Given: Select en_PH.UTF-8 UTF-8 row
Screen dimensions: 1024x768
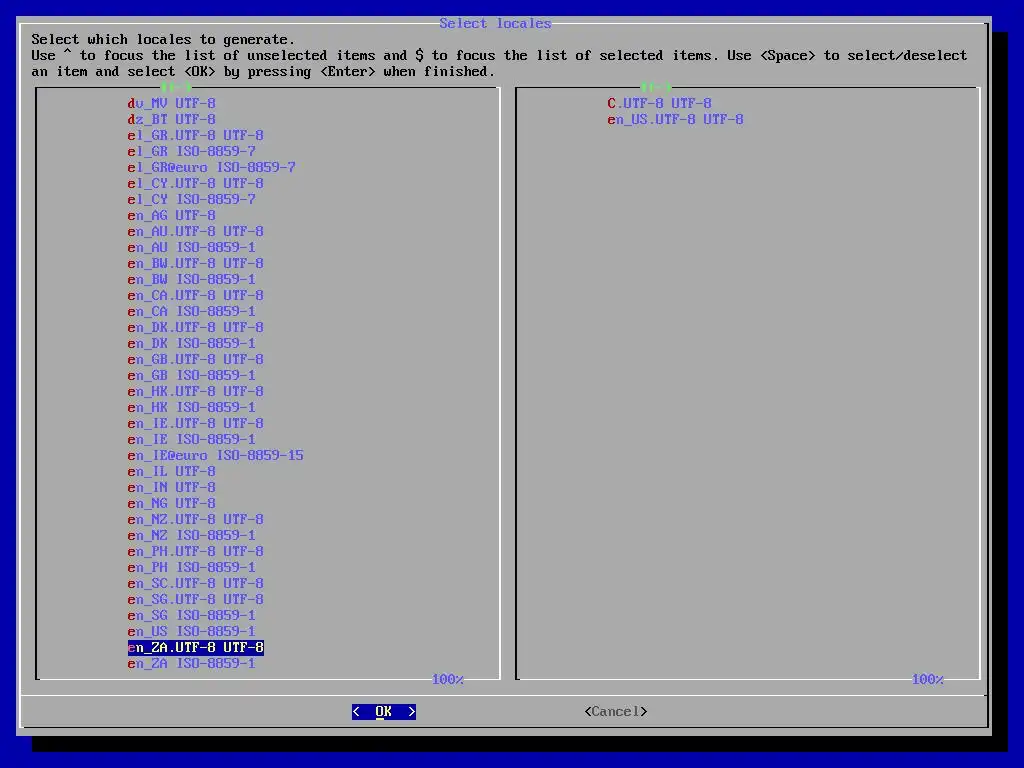Looking at the screenshot, I should tap(196, 551).
